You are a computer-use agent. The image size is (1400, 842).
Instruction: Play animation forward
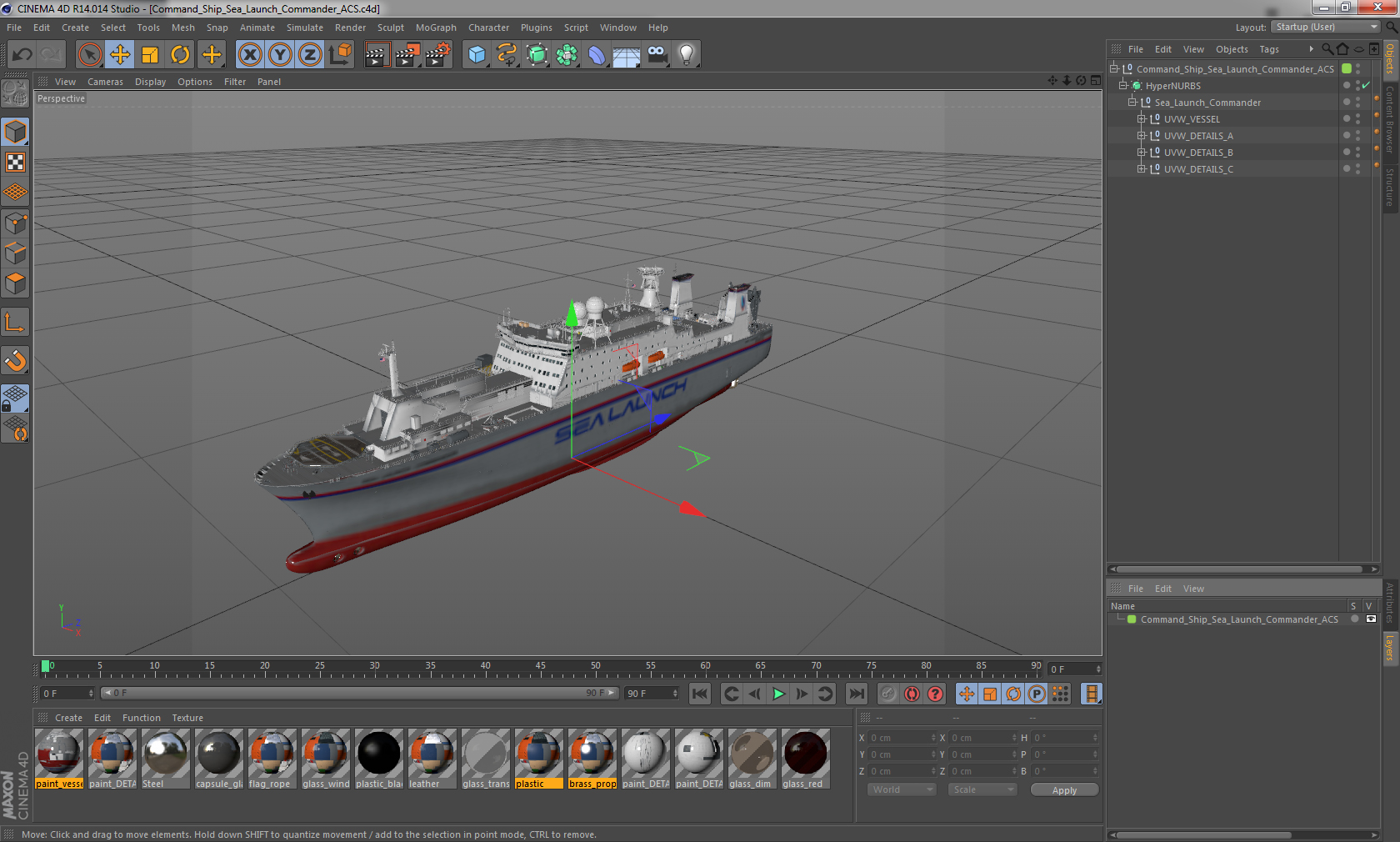pyautogui.click(x=778, y=694)
